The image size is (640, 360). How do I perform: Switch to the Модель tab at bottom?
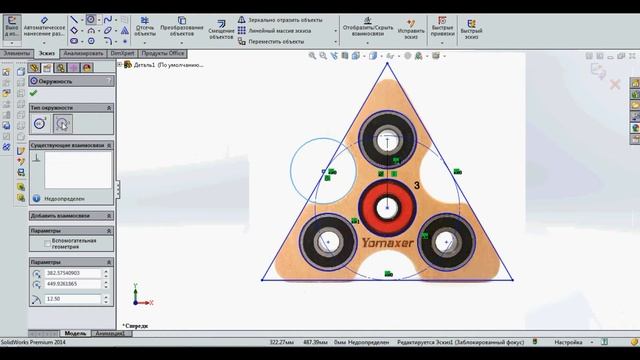pyautogui.click(x=76, y=333)
